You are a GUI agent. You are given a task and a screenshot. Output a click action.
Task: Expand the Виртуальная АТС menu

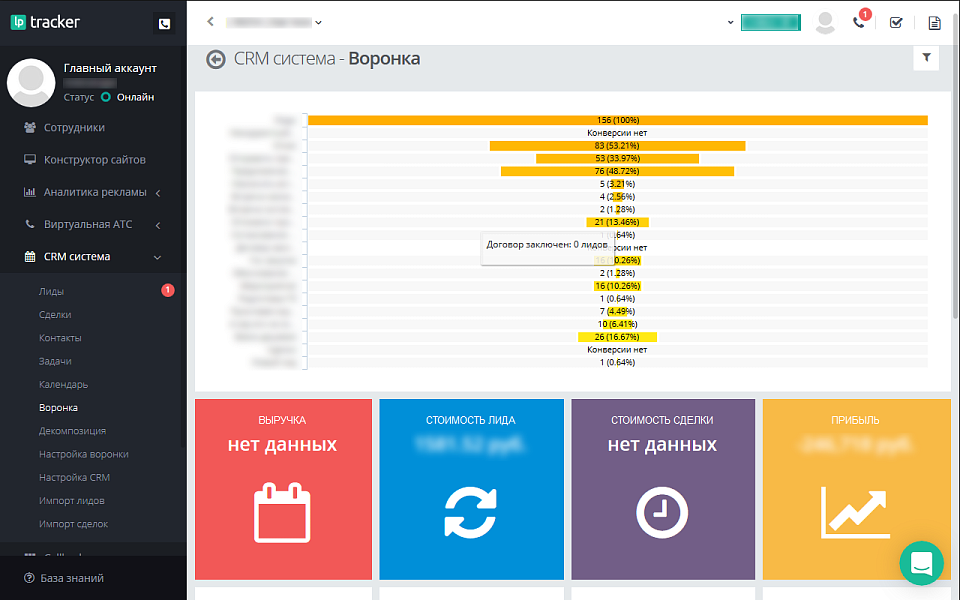coord(88,224)
